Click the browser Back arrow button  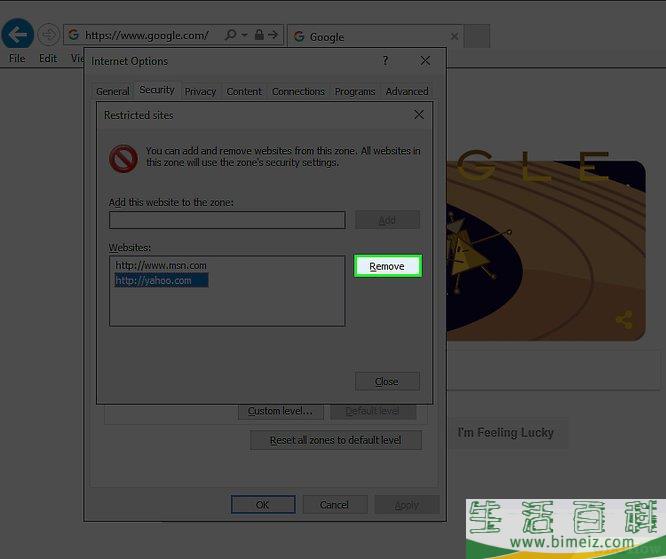click(17, 34)
